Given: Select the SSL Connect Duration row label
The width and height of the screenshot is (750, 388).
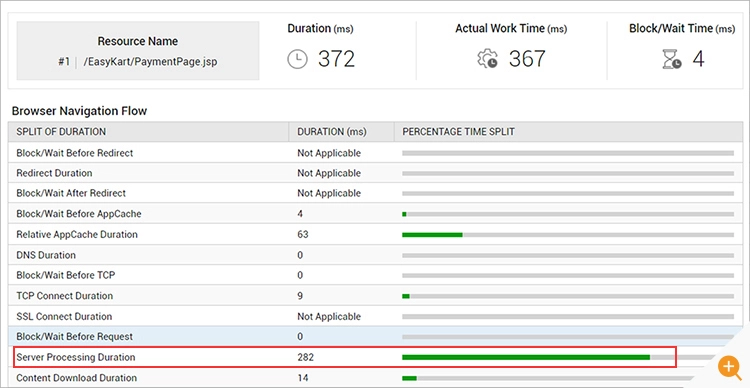Looking at the screenshot, I should pyautogui.click(x=64, y=316).
